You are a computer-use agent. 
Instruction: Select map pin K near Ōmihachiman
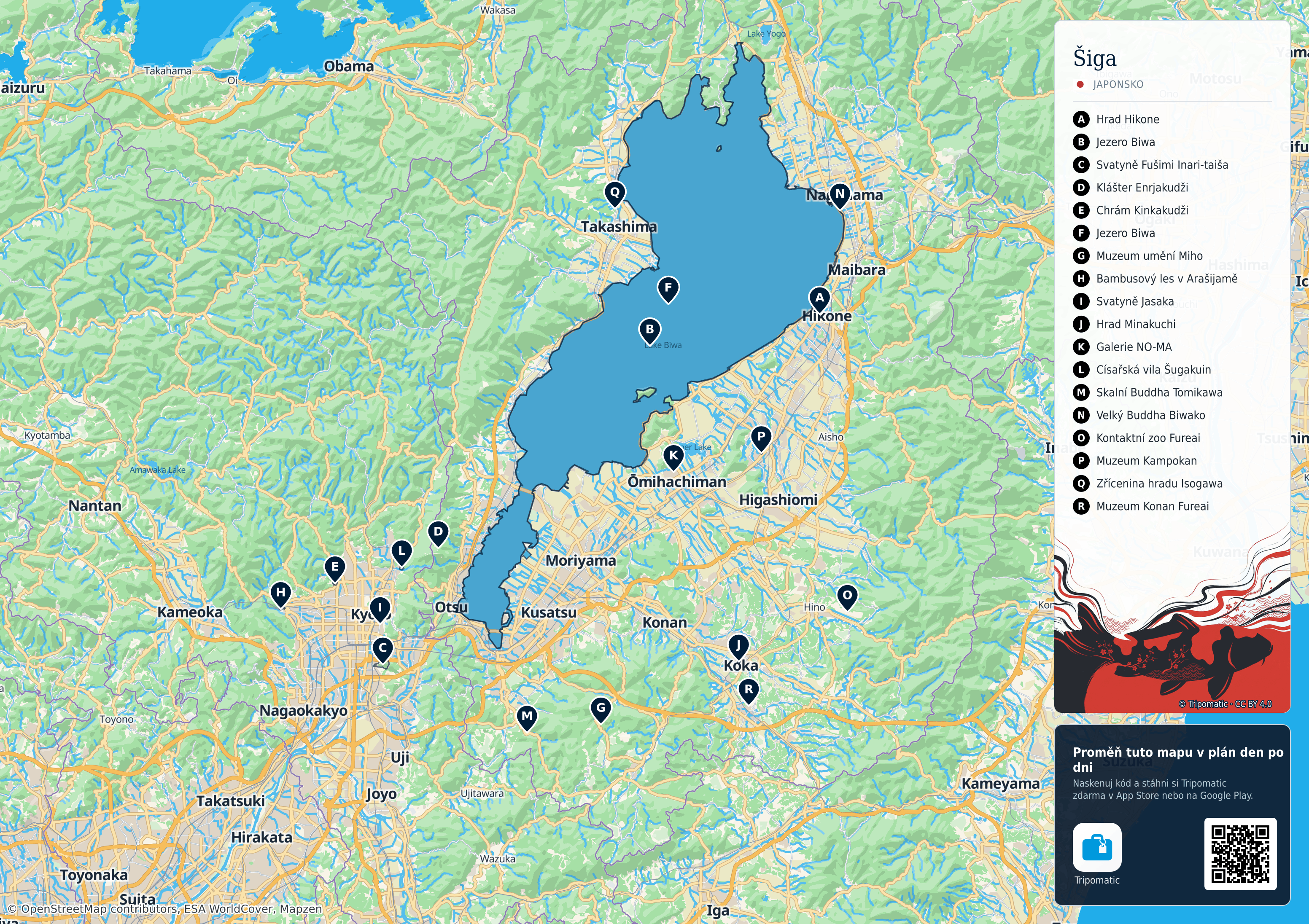(x=673, y=458)
